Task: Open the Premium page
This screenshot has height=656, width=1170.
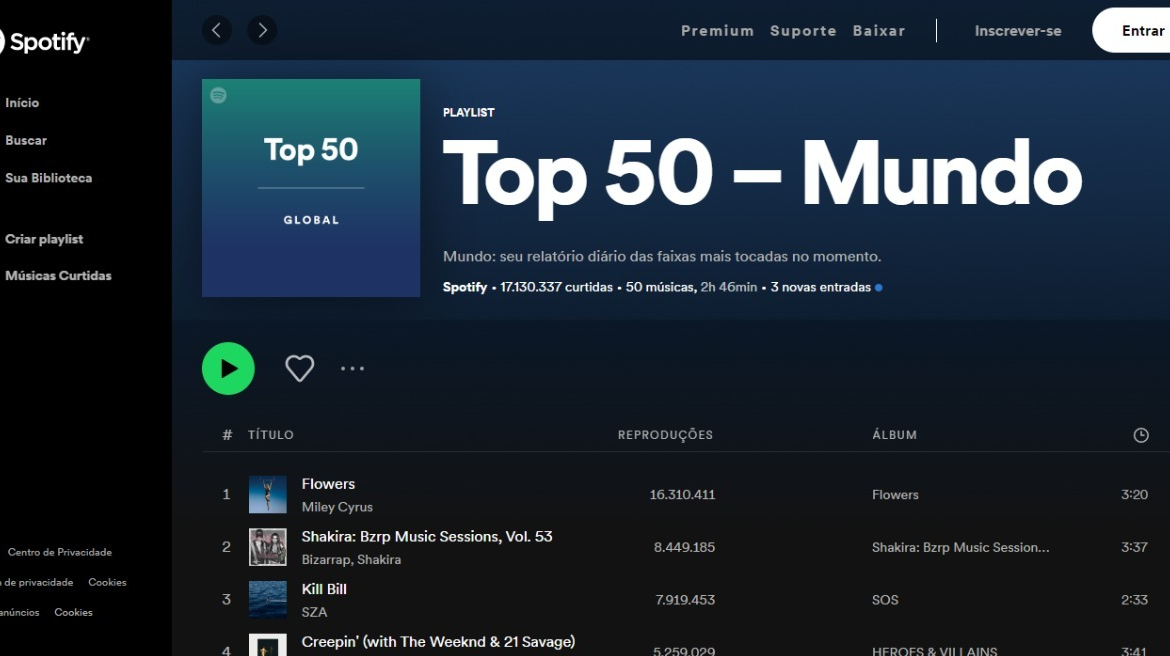Action: pyautogui.click(x=717, y=31)
